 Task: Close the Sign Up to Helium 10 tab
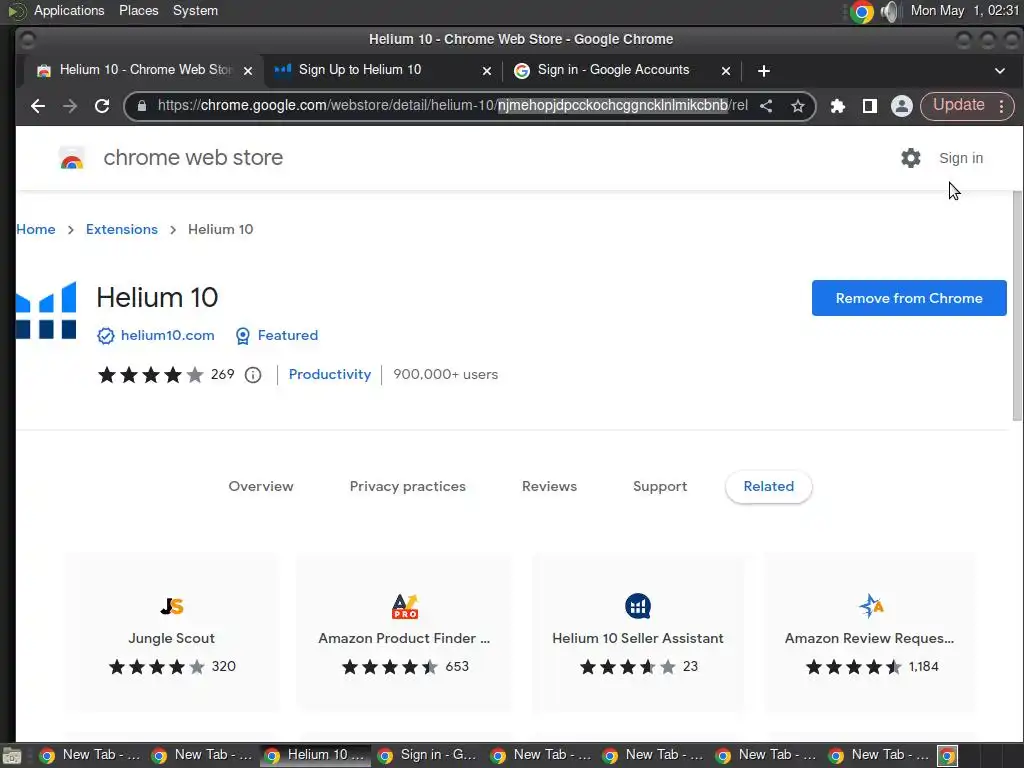[x=487, y=71]
